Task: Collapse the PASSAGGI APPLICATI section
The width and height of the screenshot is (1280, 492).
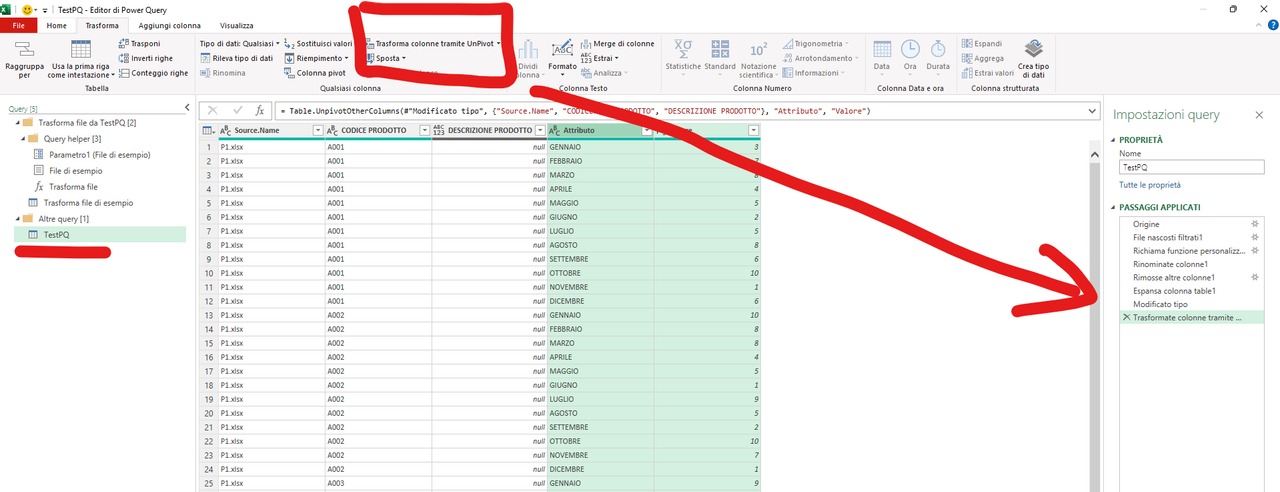Action: tap(1115, 207)
